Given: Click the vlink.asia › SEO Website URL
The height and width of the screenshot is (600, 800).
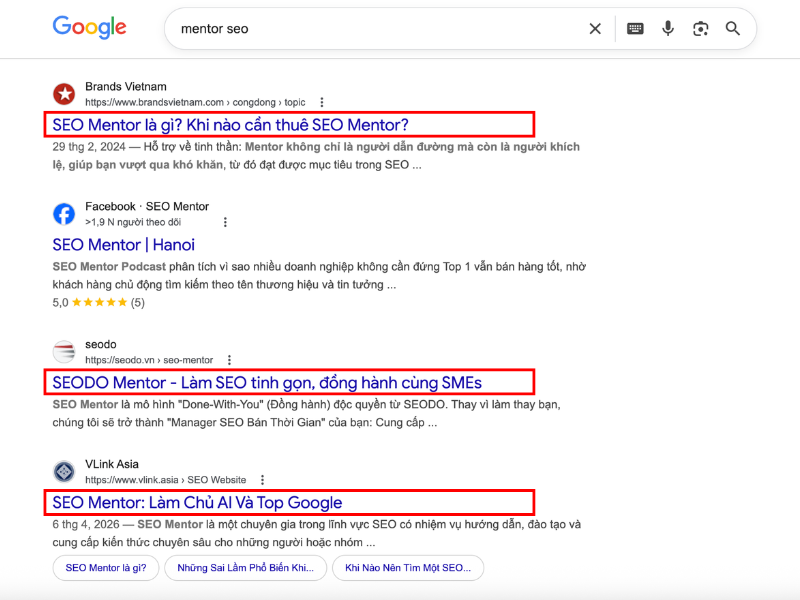Looking at the screenshot, I should coord(165,480).
